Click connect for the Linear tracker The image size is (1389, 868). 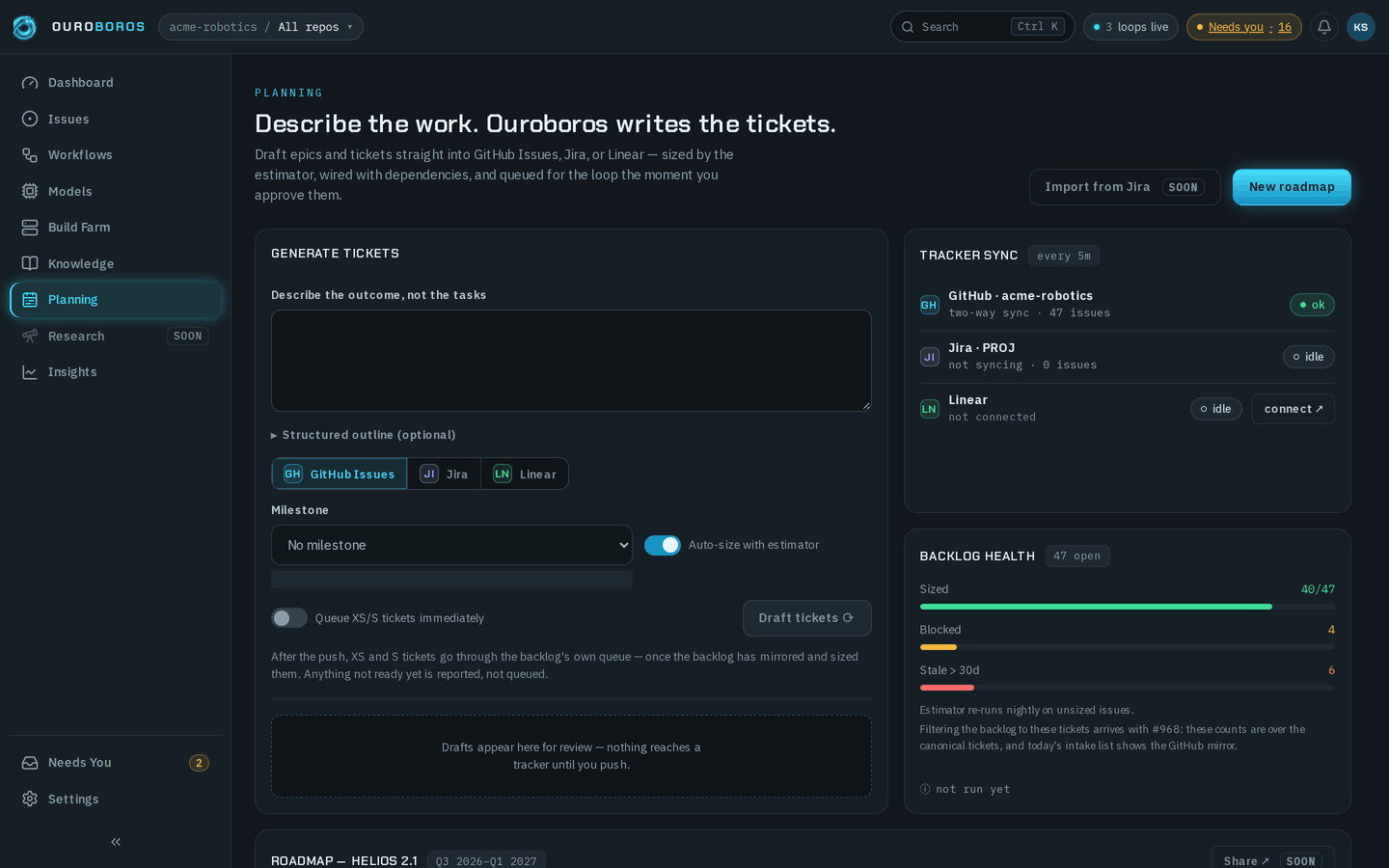point(1294,409)
